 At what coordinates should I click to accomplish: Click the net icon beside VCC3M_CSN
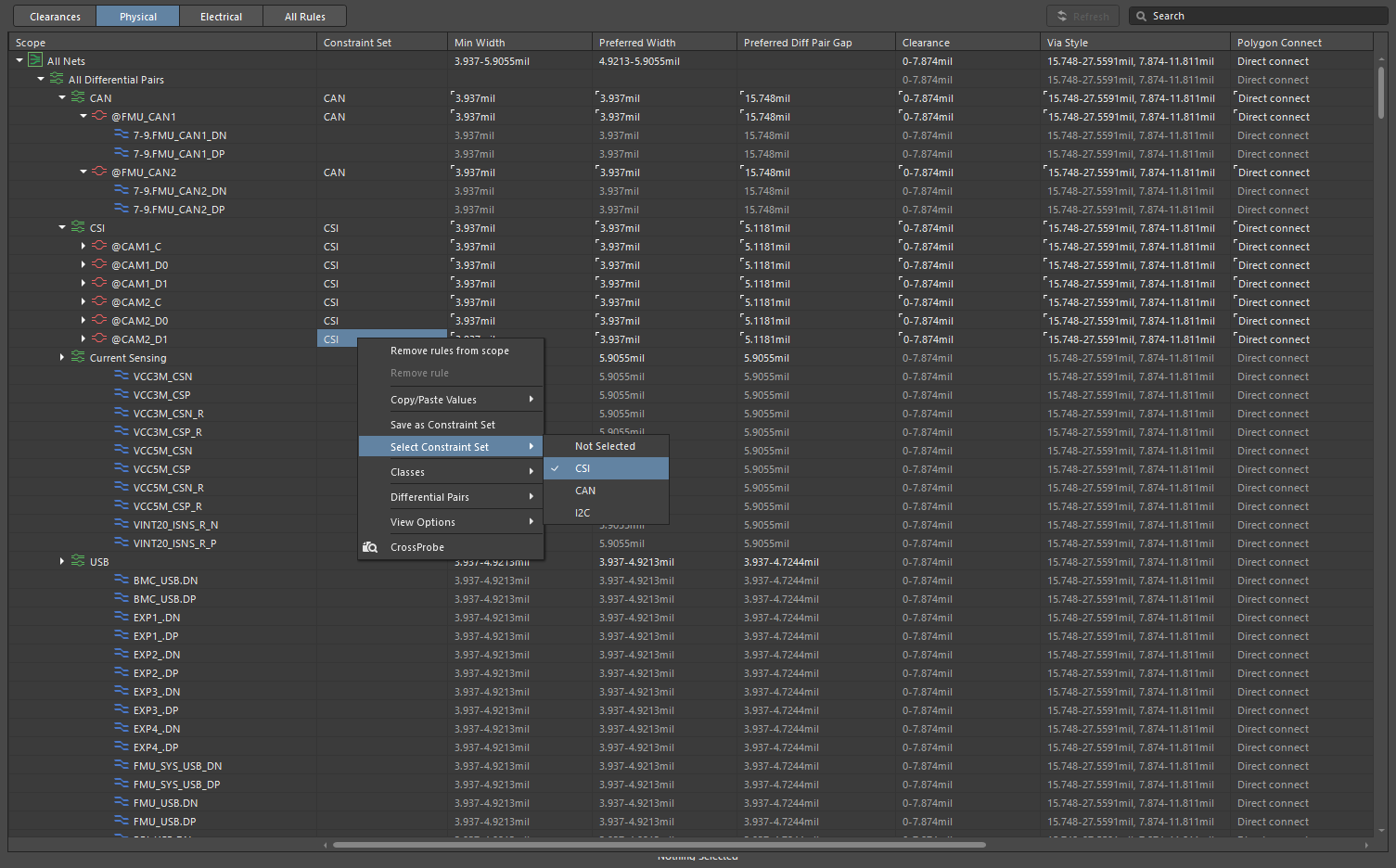(x=121, y=376)
